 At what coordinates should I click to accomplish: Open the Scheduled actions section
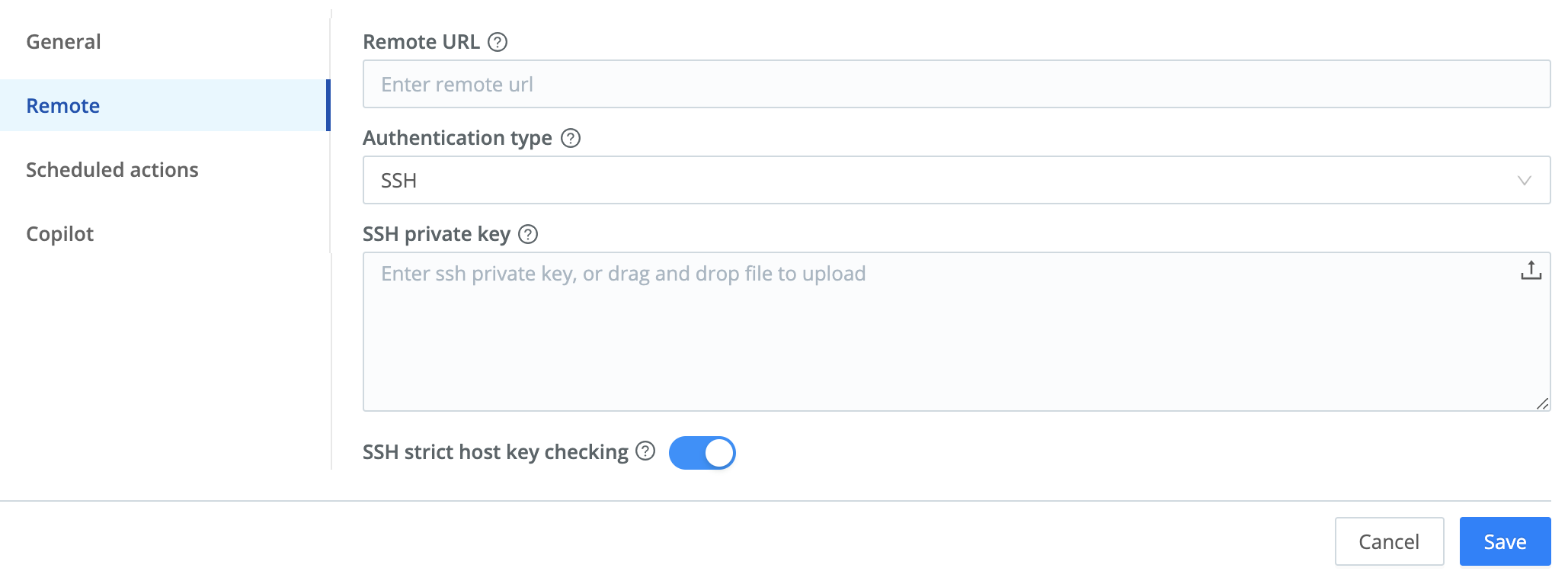112,169
